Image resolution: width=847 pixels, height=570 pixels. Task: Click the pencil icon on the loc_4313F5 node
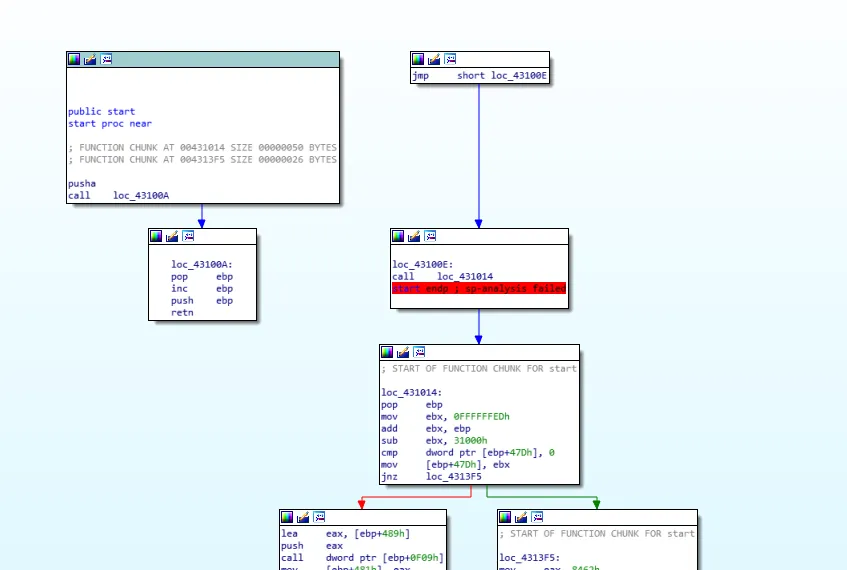(521, 517)
